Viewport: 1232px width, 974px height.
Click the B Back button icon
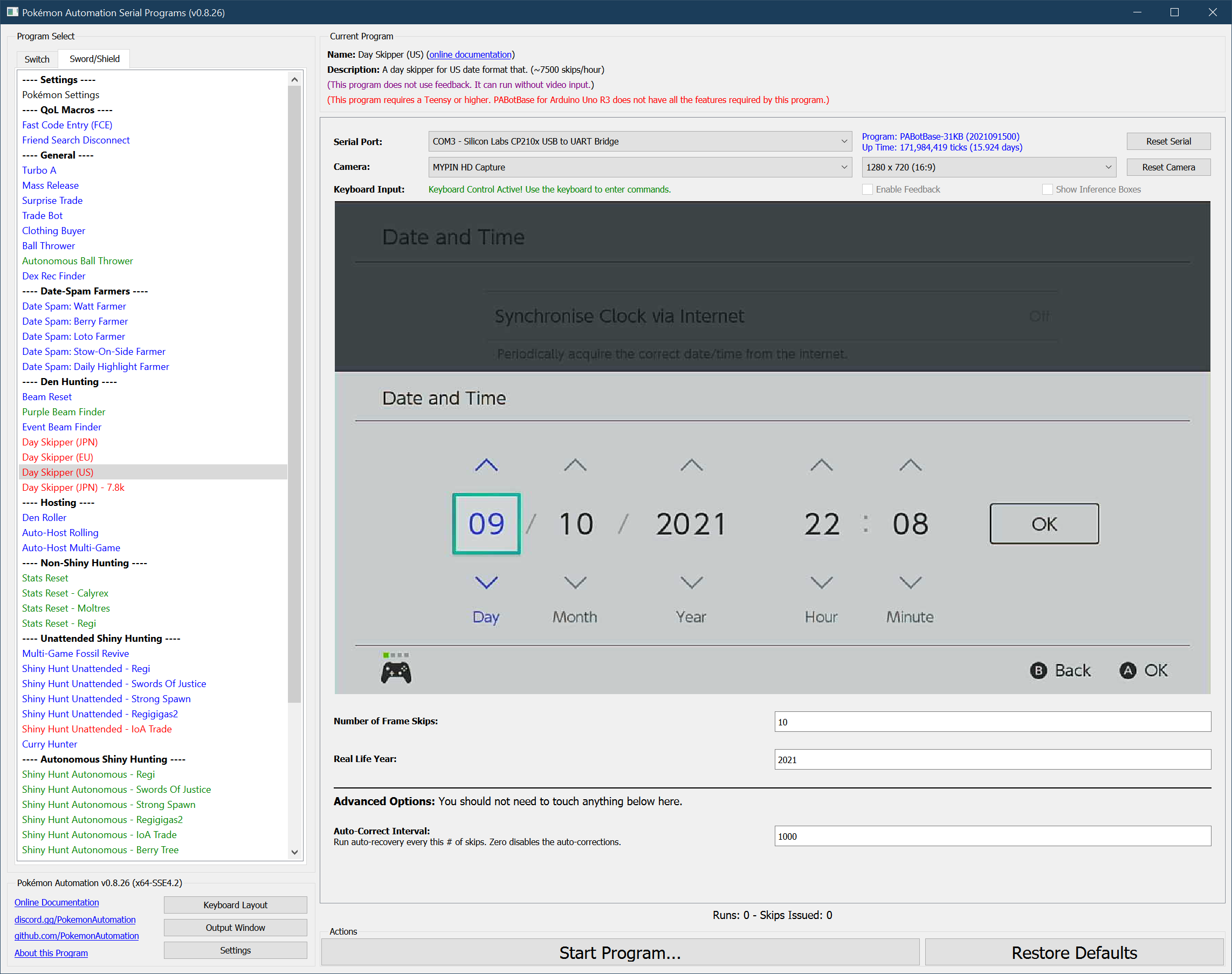click(1038, 670)
